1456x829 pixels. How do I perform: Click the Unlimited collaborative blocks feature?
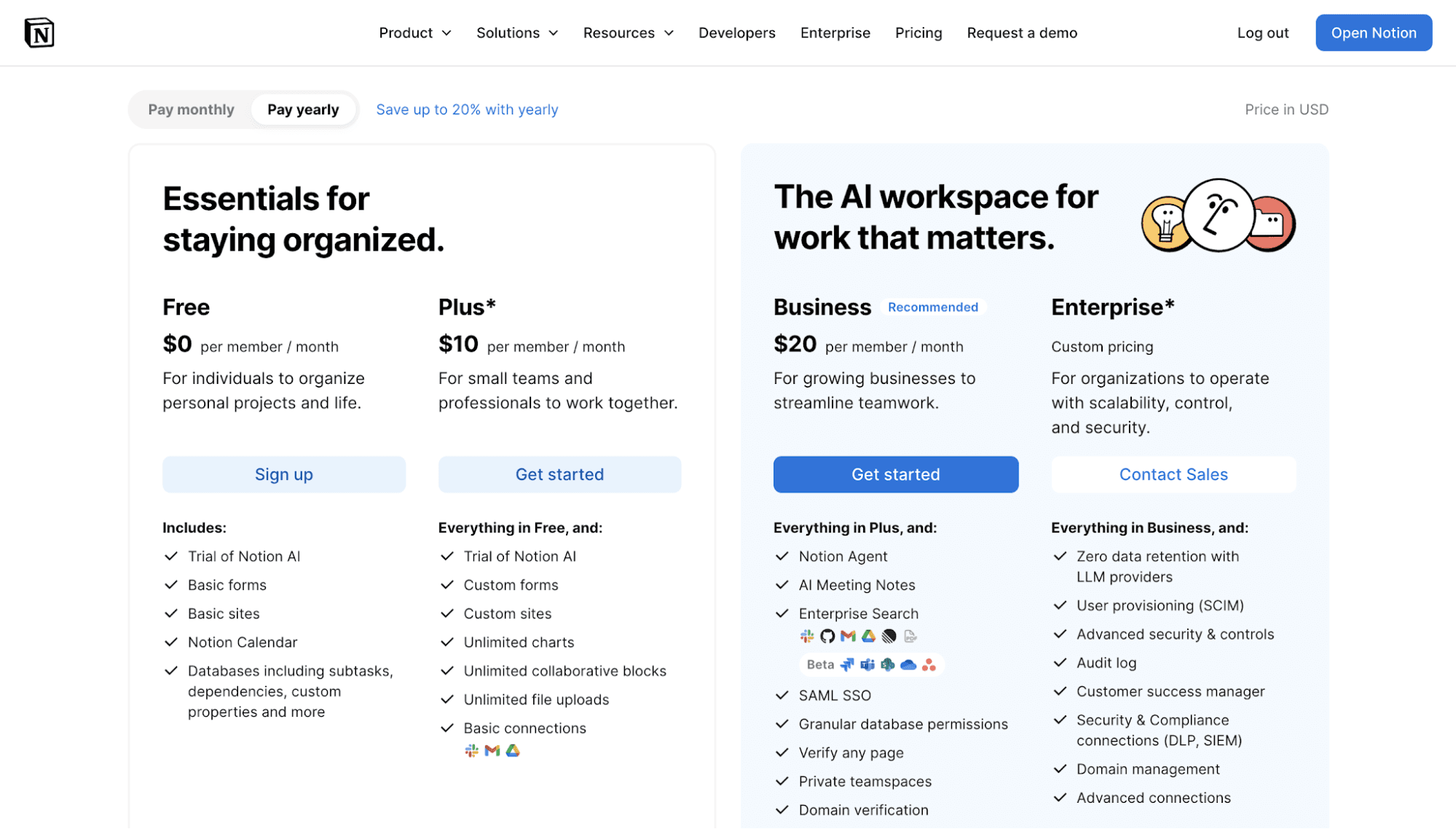(565, 671)
